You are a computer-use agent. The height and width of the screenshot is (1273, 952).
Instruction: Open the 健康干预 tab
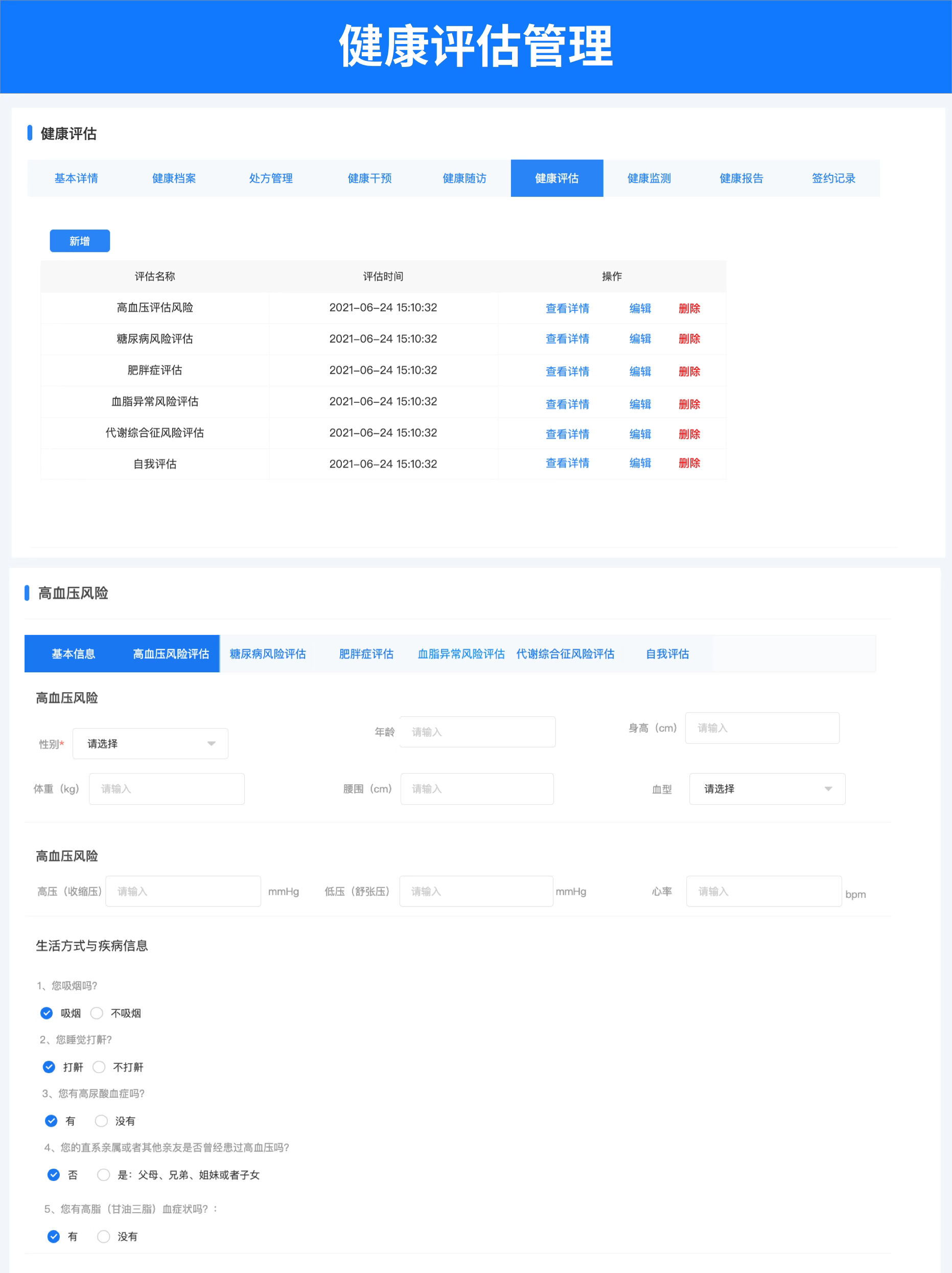tap(369, 178)
